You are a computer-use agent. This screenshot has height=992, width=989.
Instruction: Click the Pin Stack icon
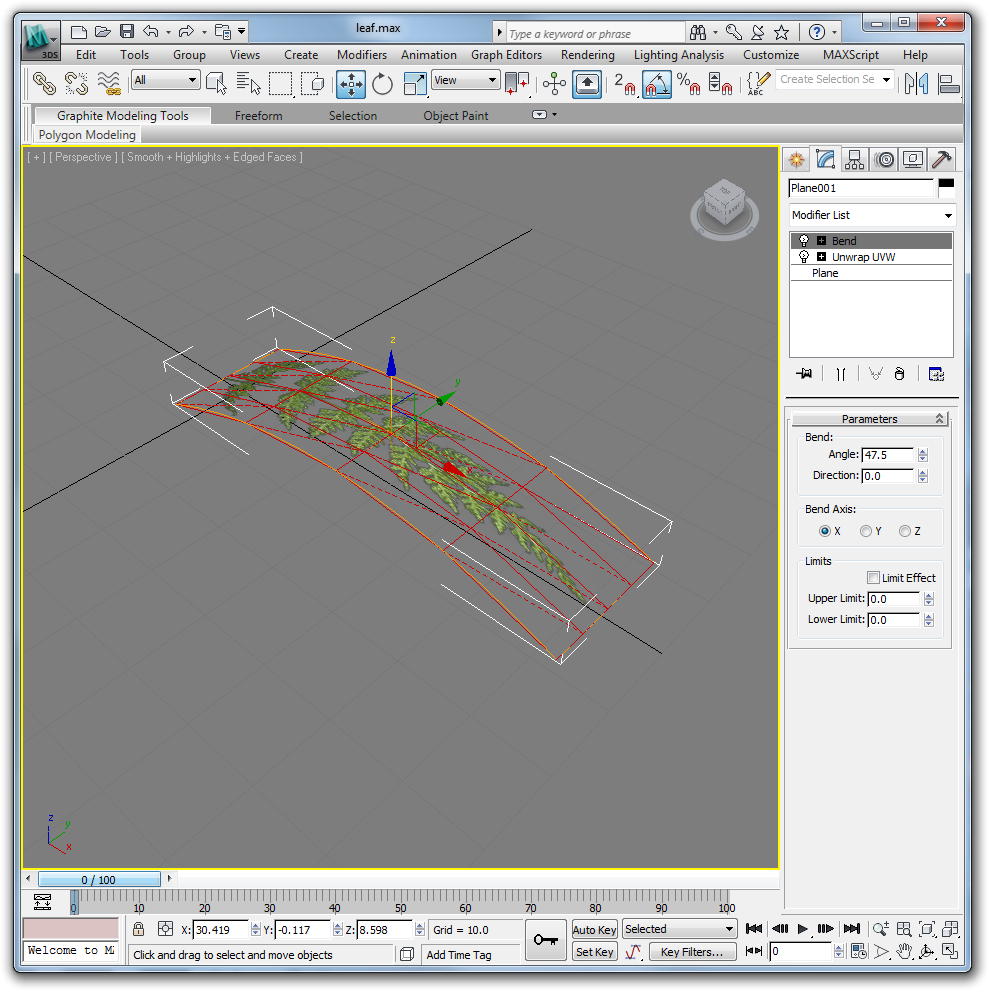(x=804, y=374)
